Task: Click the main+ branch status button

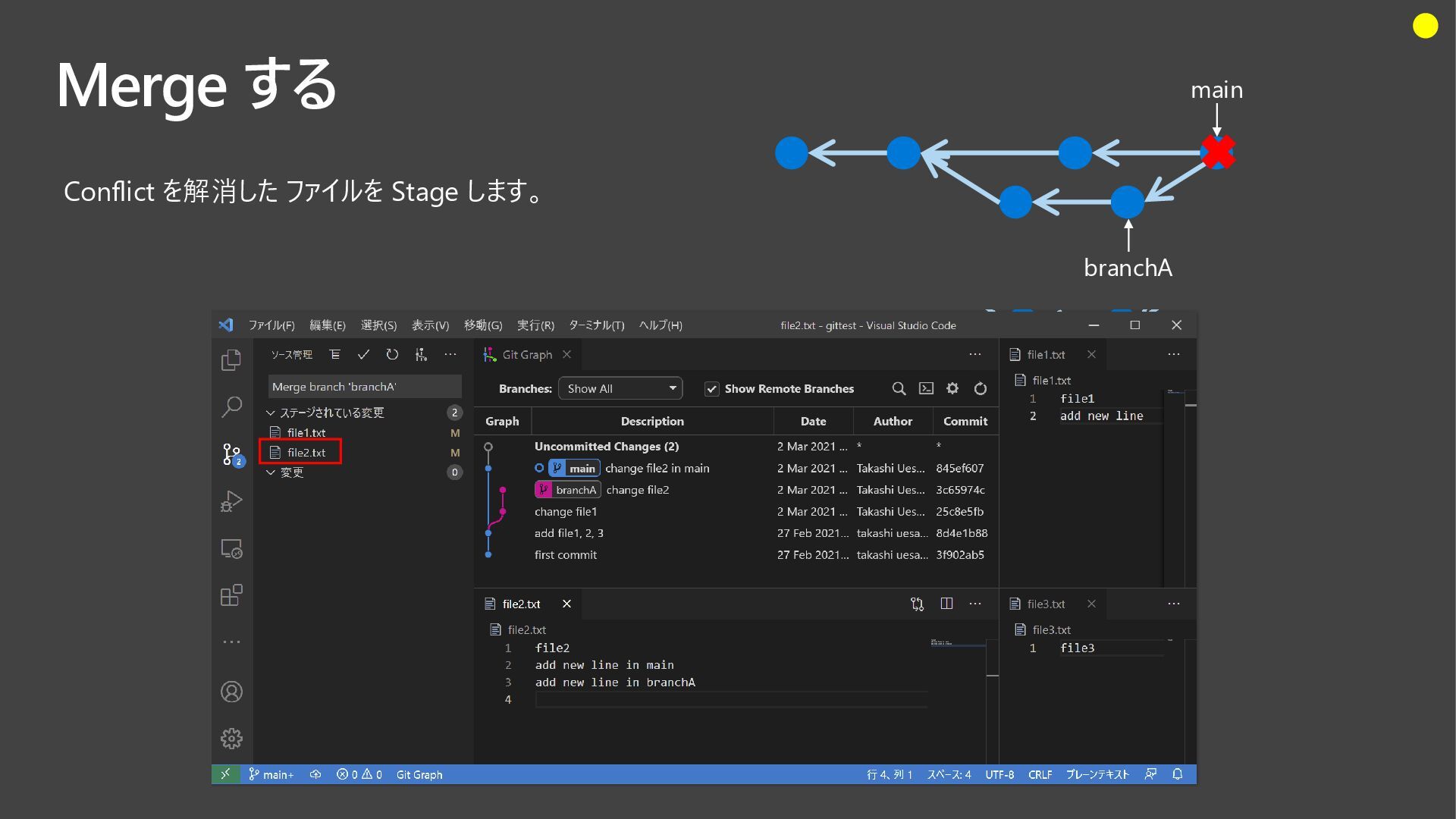Action: [271, 774]
